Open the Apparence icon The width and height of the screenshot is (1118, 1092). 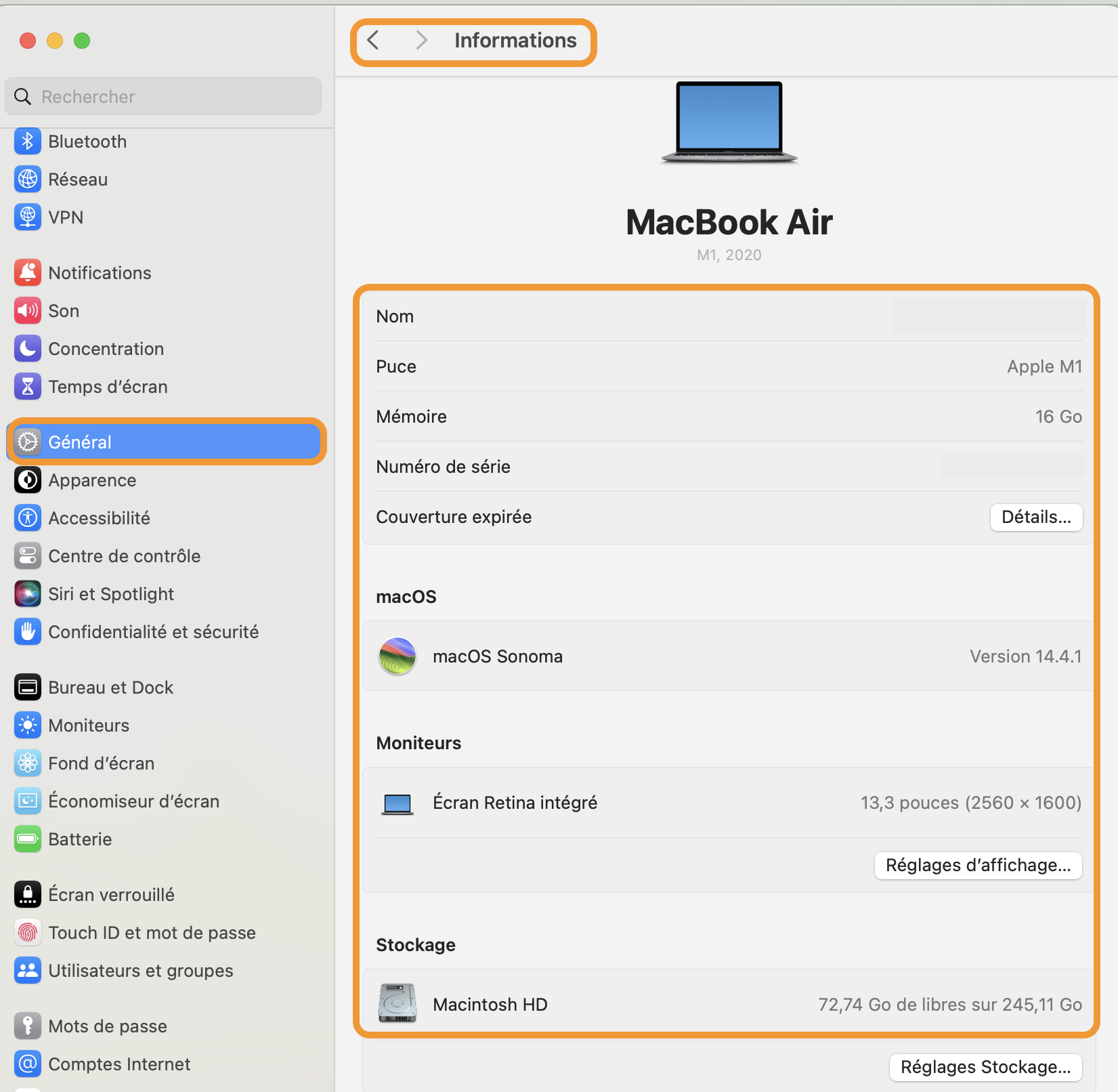tap(28, 480)
